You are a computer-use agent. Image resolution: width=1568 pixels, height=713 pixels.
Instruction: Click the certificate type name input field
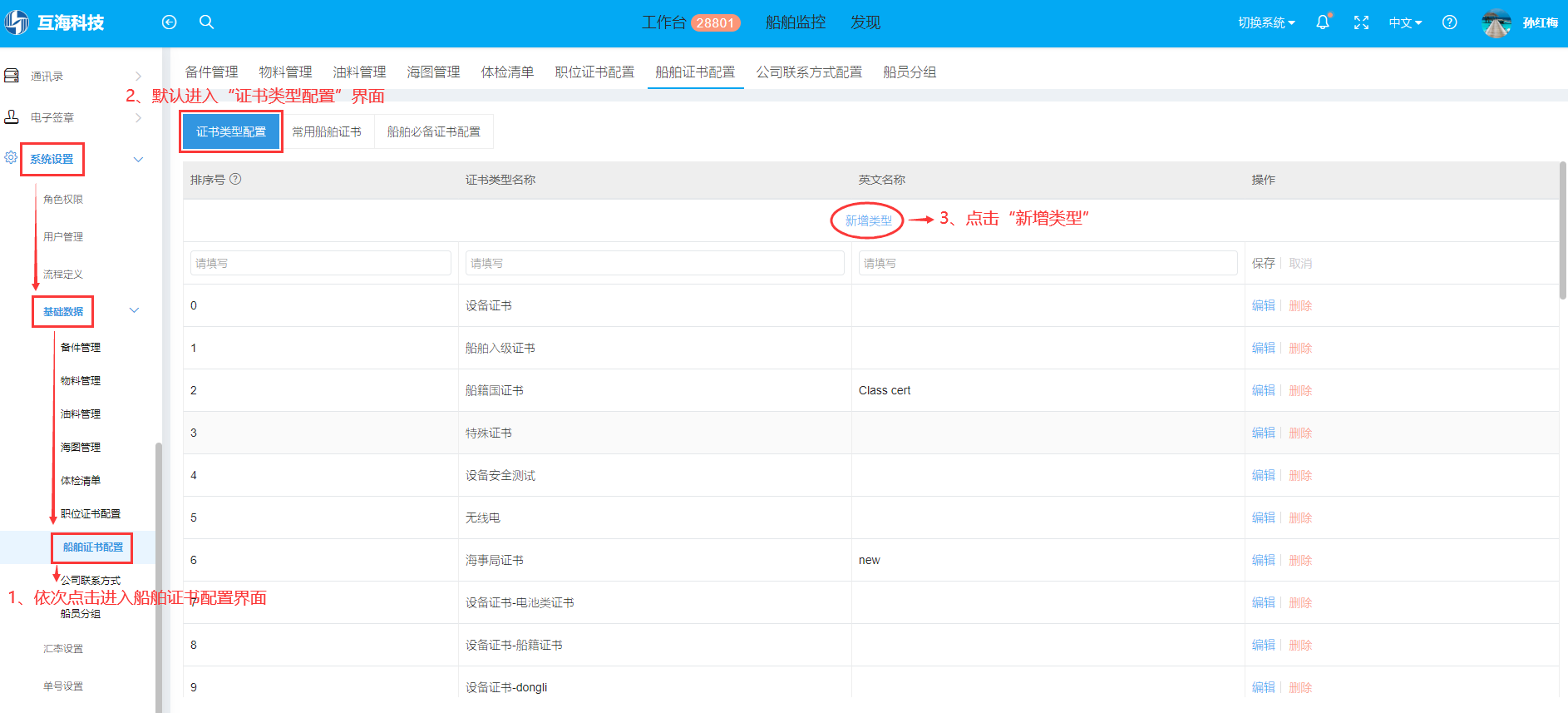pyautogui.click(x=655, y=263)
